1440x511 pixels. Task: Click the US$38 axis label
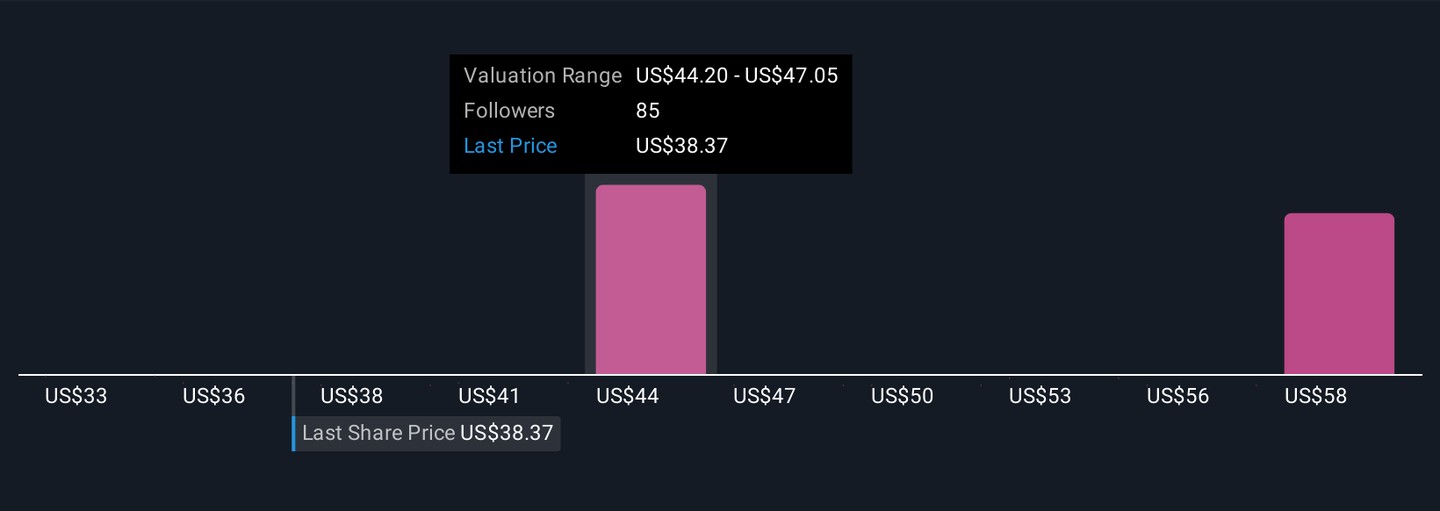click(x=352, y=396)
